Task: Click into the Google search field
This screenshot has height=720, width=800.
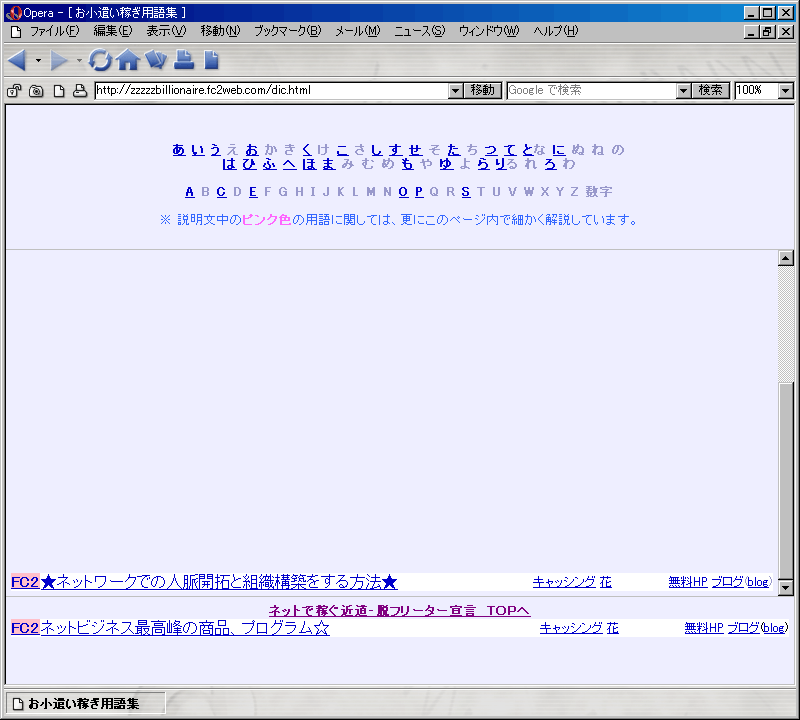Action: (x=592, y=90)
